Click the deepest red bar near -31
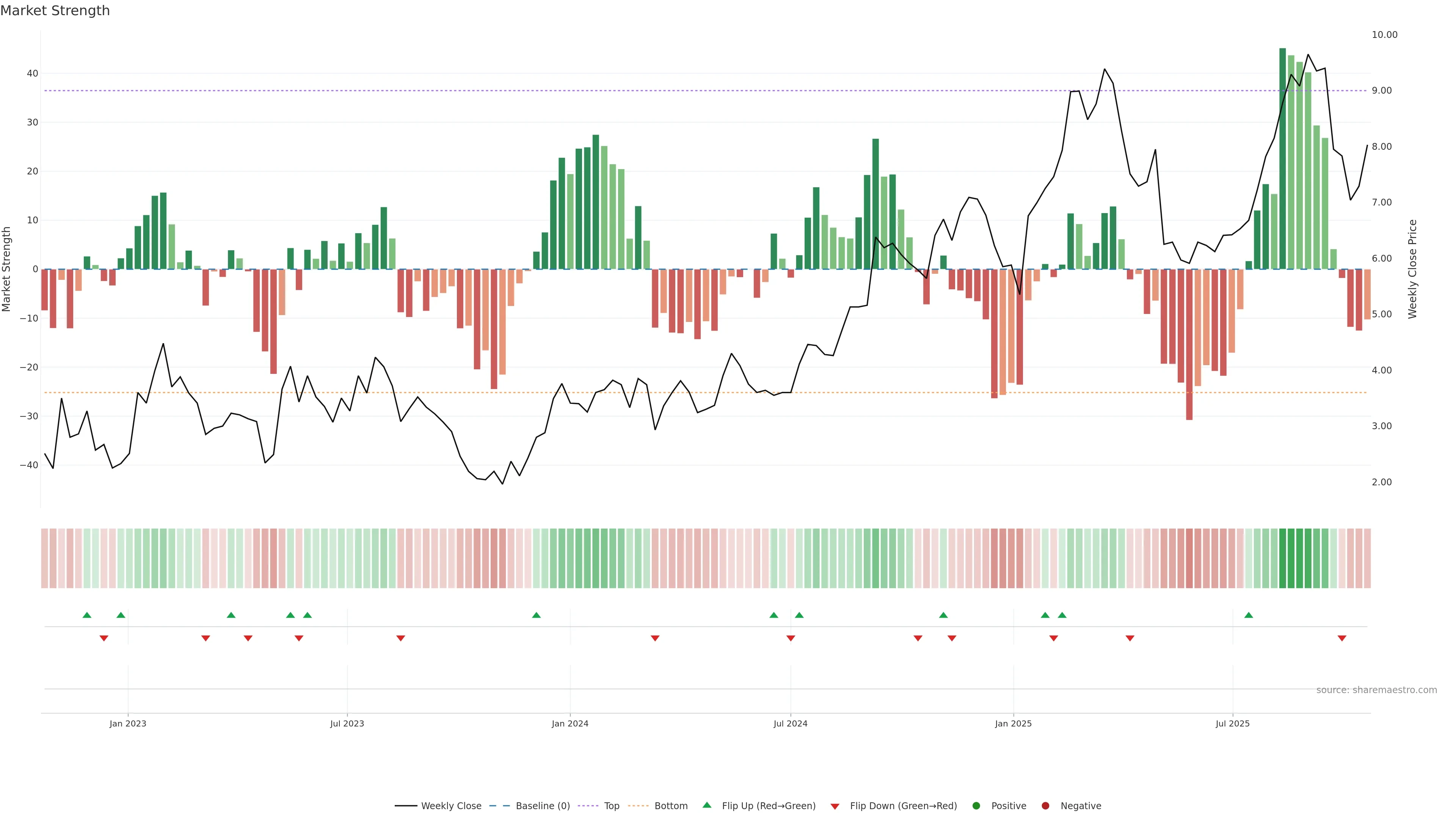The image size is (1456, 819). click(x=1189, y=345)
